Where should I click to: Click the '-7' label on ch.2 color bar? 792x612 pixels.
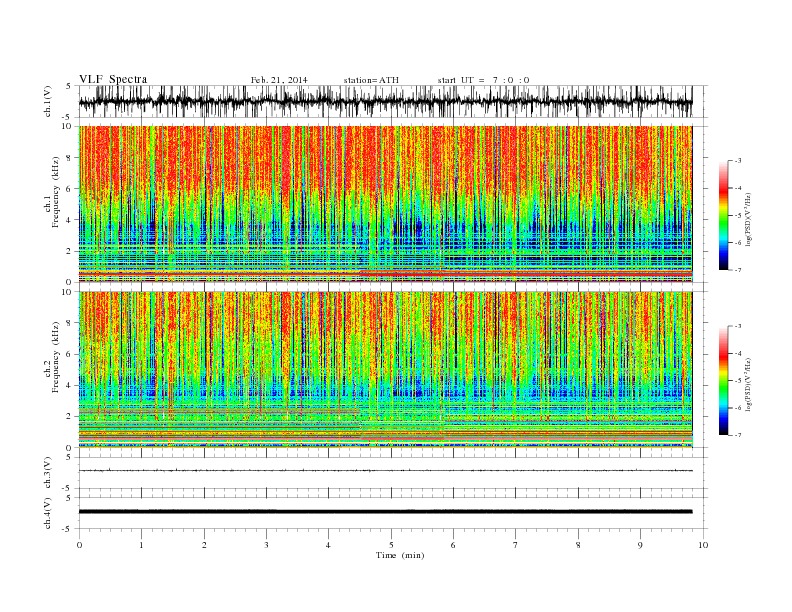(x=738, y=435)
